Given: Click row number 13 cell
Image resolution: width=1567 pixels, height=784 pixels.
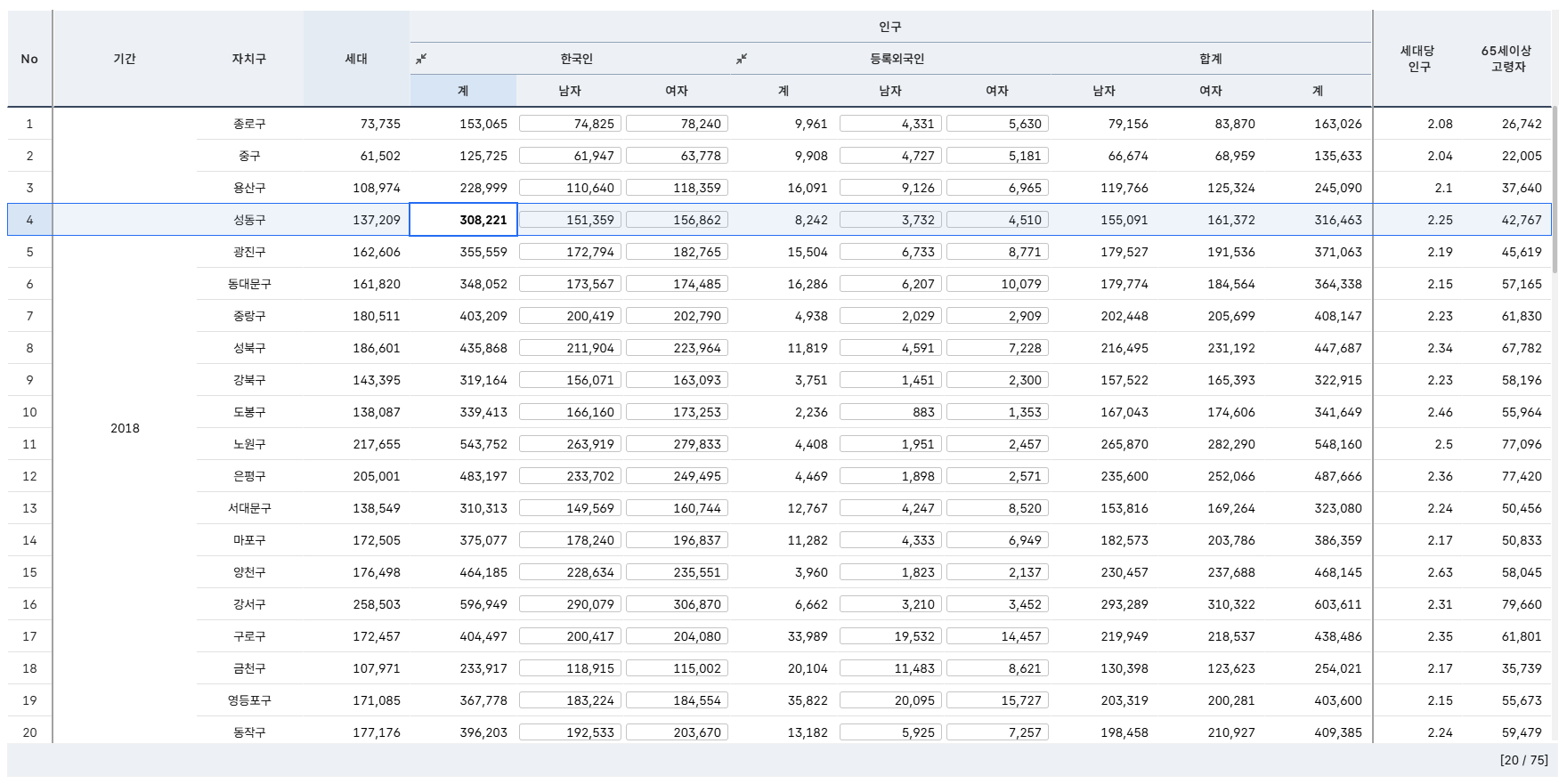Looking at the screenshot, I should coord(29,508).
